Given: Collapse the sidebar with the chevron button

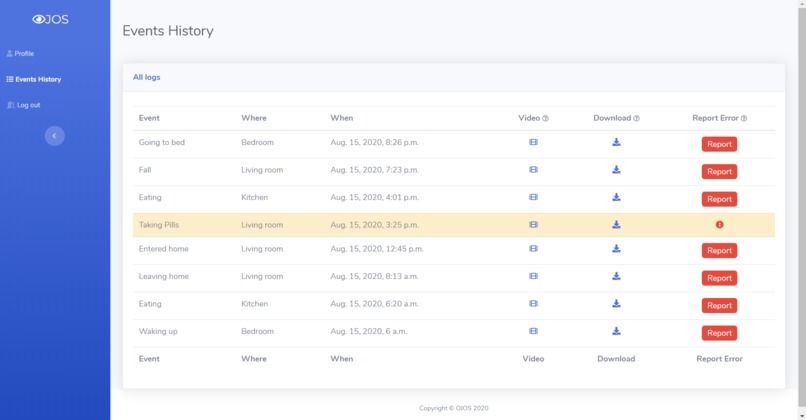Looking at the screenshot, I should [x=54, y=136].
